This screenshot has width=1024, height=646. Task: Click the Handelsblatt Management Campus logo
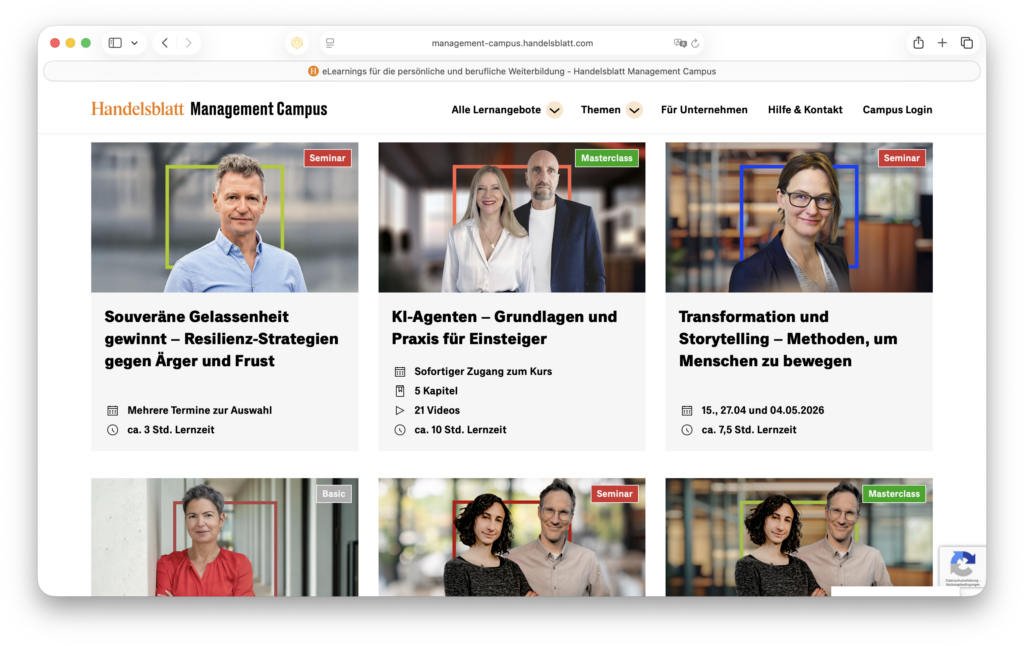coord(208,108)
